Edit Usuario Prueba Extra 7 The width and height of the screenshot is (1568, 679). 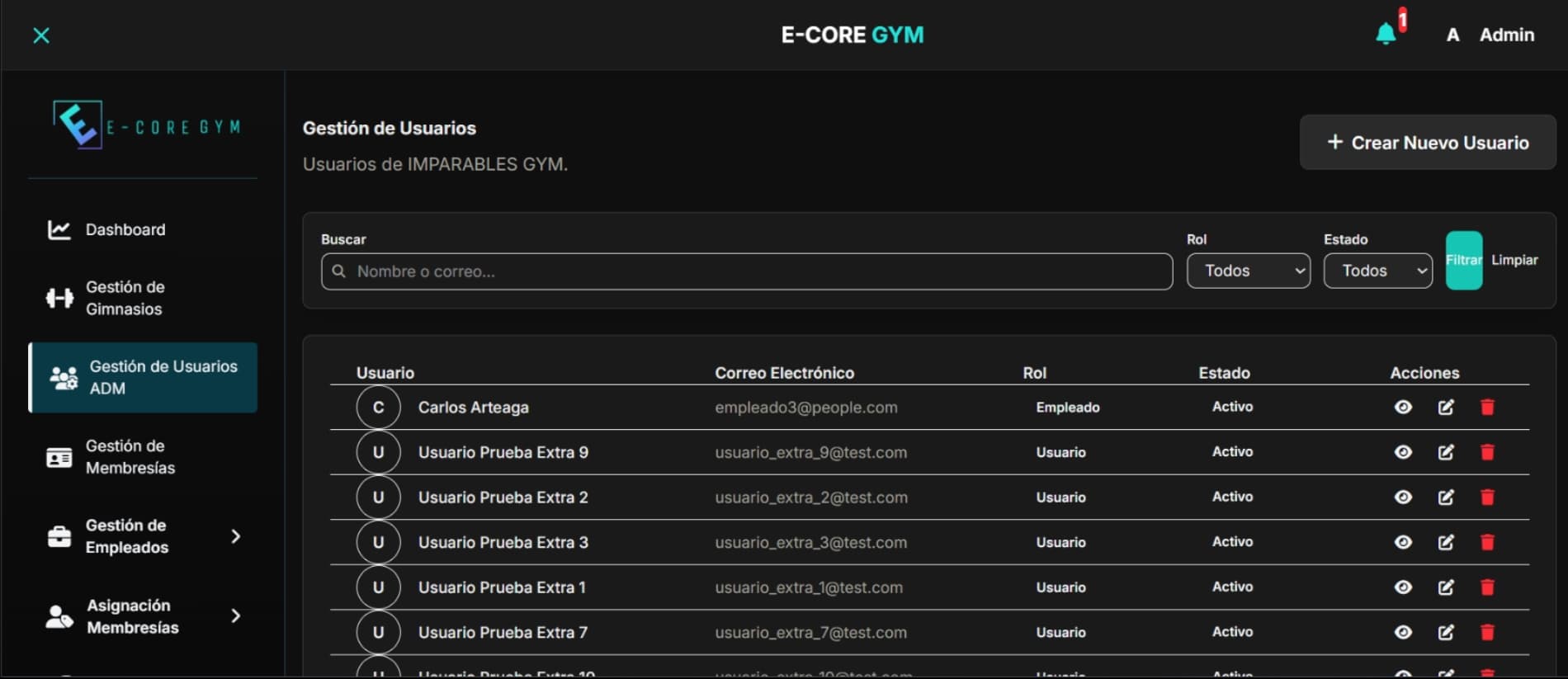(x=1446, y=632)
